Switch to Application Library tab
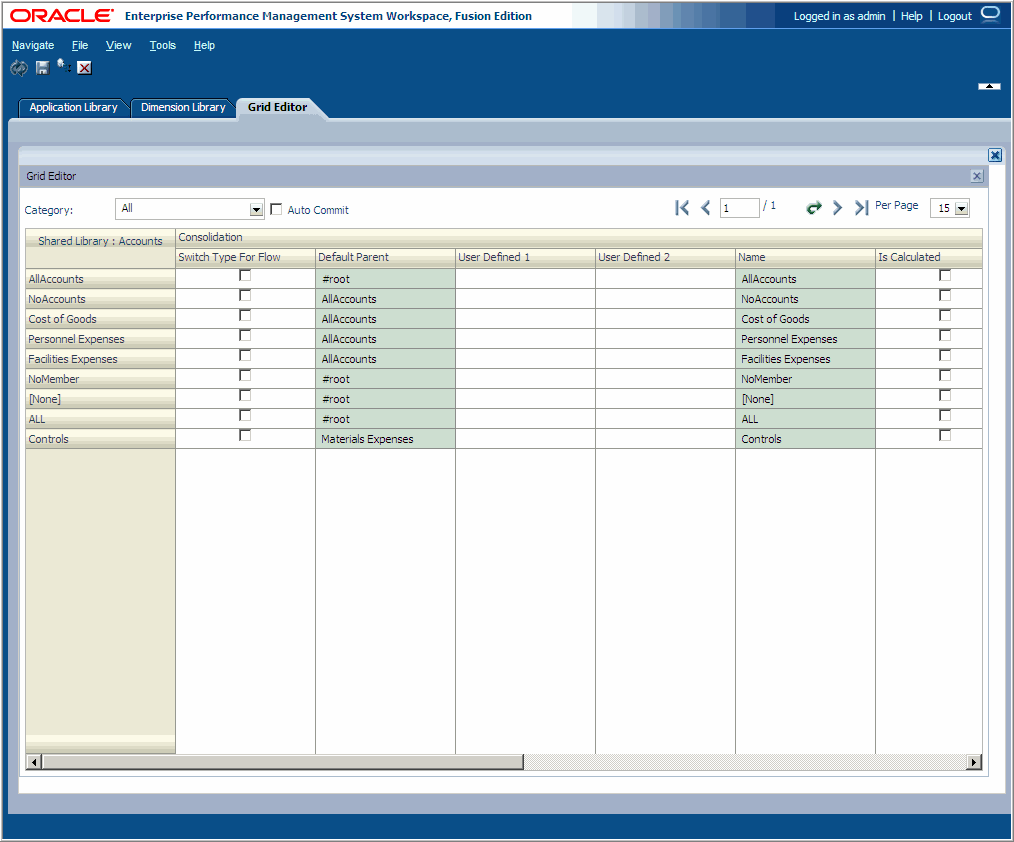Viewport: 1014px width, 842px height. point(73,107)
